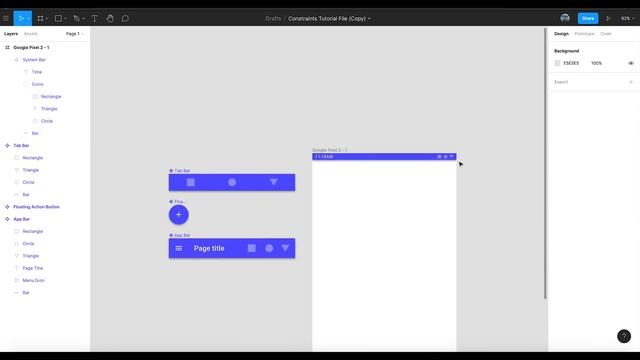The height and width of the screenshot is (360, 640).
Task: Click the E5E5E5 hex value field
Action: (x=571, y=63)
